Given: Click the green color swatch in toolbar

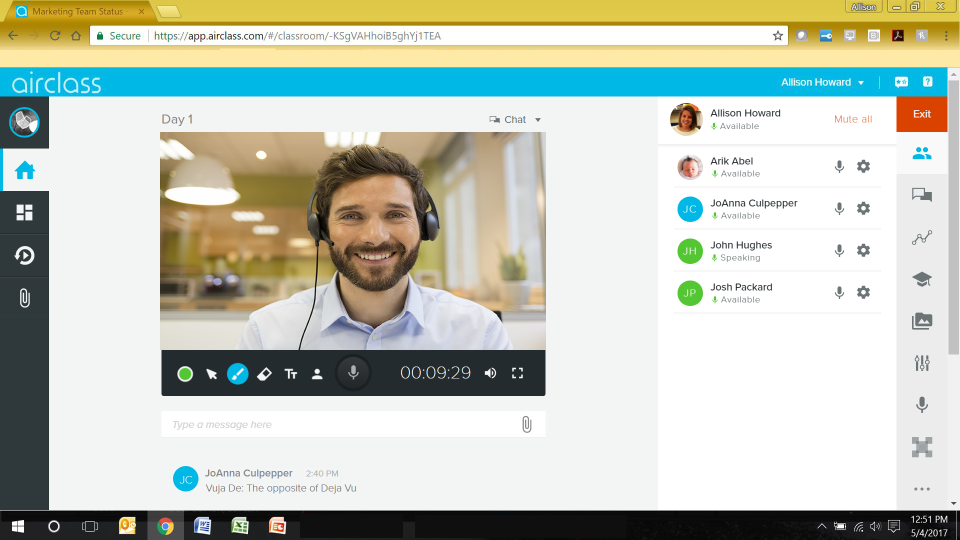Looking at the screenshot, I should [185, 374].
